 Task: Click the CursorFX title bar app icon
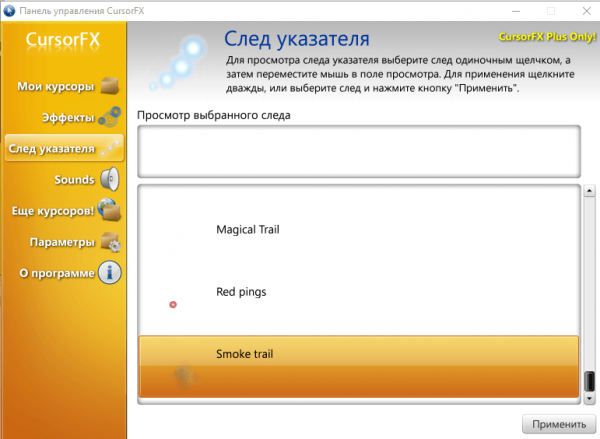coord(9,10)
